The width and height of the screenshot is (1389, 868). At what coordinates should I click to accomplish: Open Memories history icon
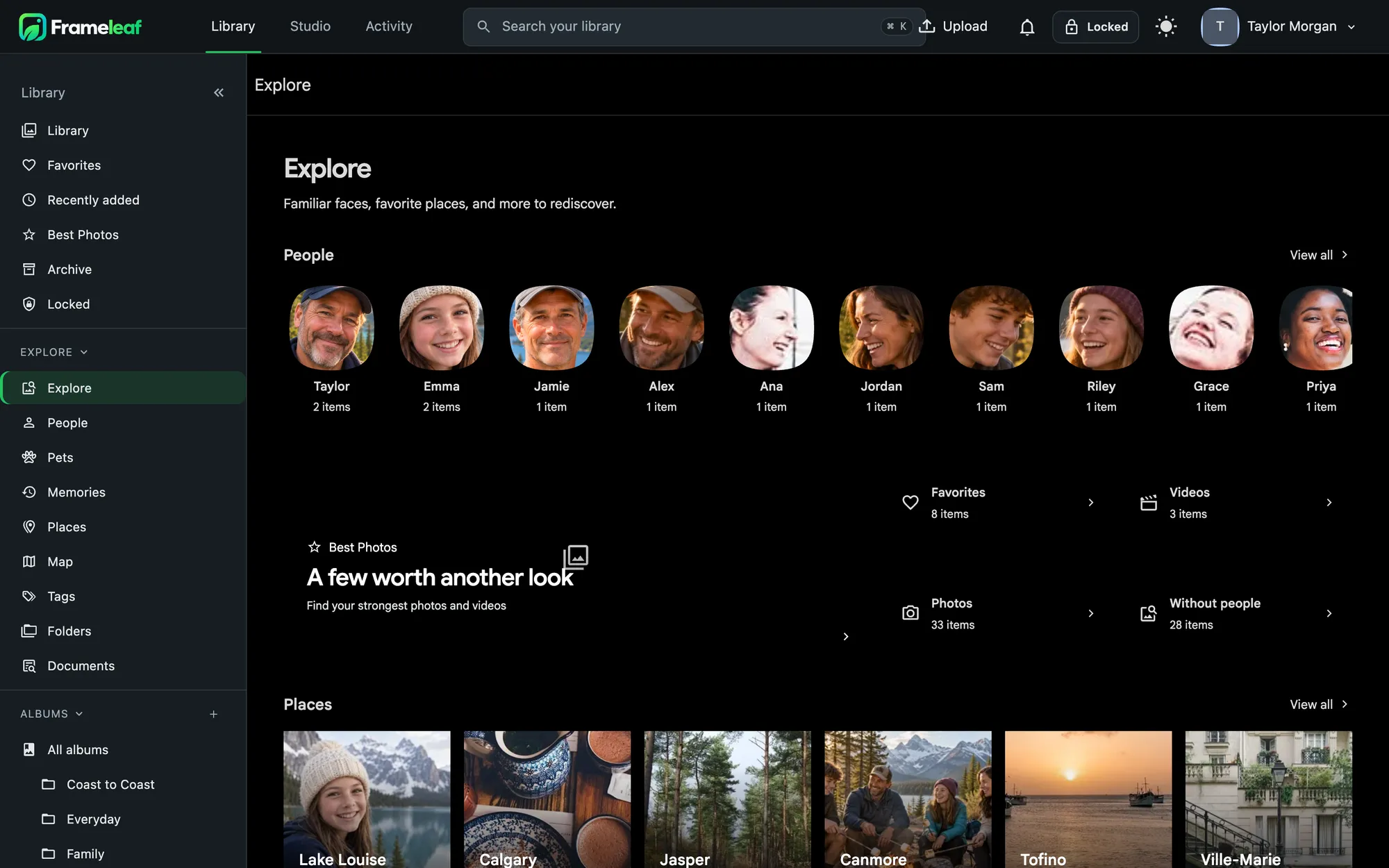[29, 492]
